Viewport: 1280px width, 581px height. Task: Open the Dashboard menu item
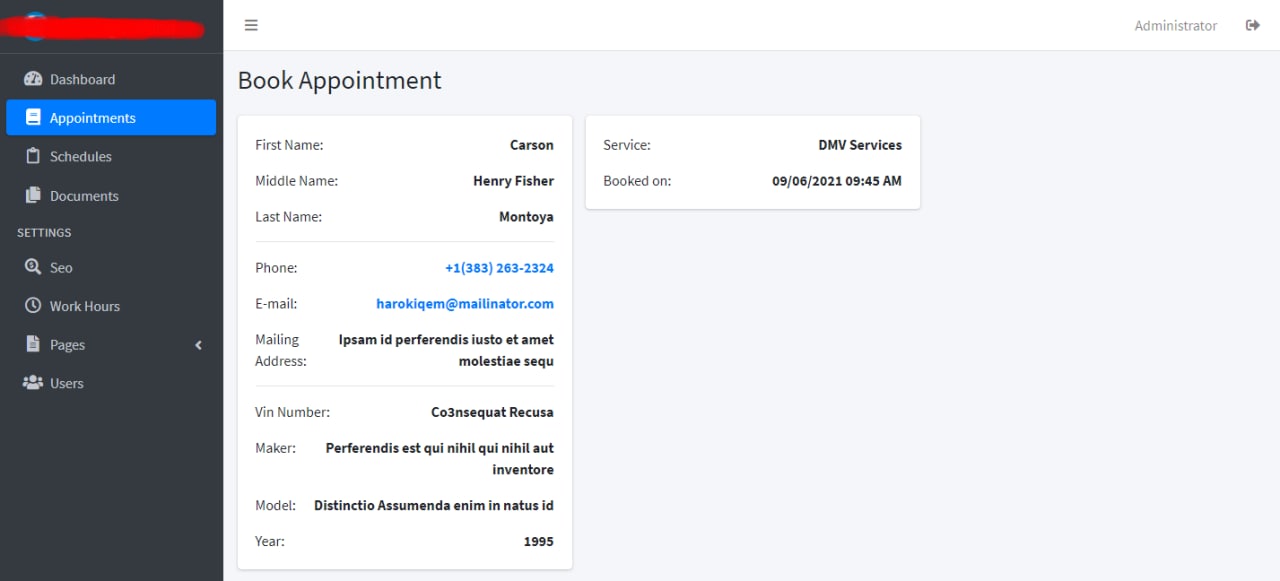coord(111,79)
